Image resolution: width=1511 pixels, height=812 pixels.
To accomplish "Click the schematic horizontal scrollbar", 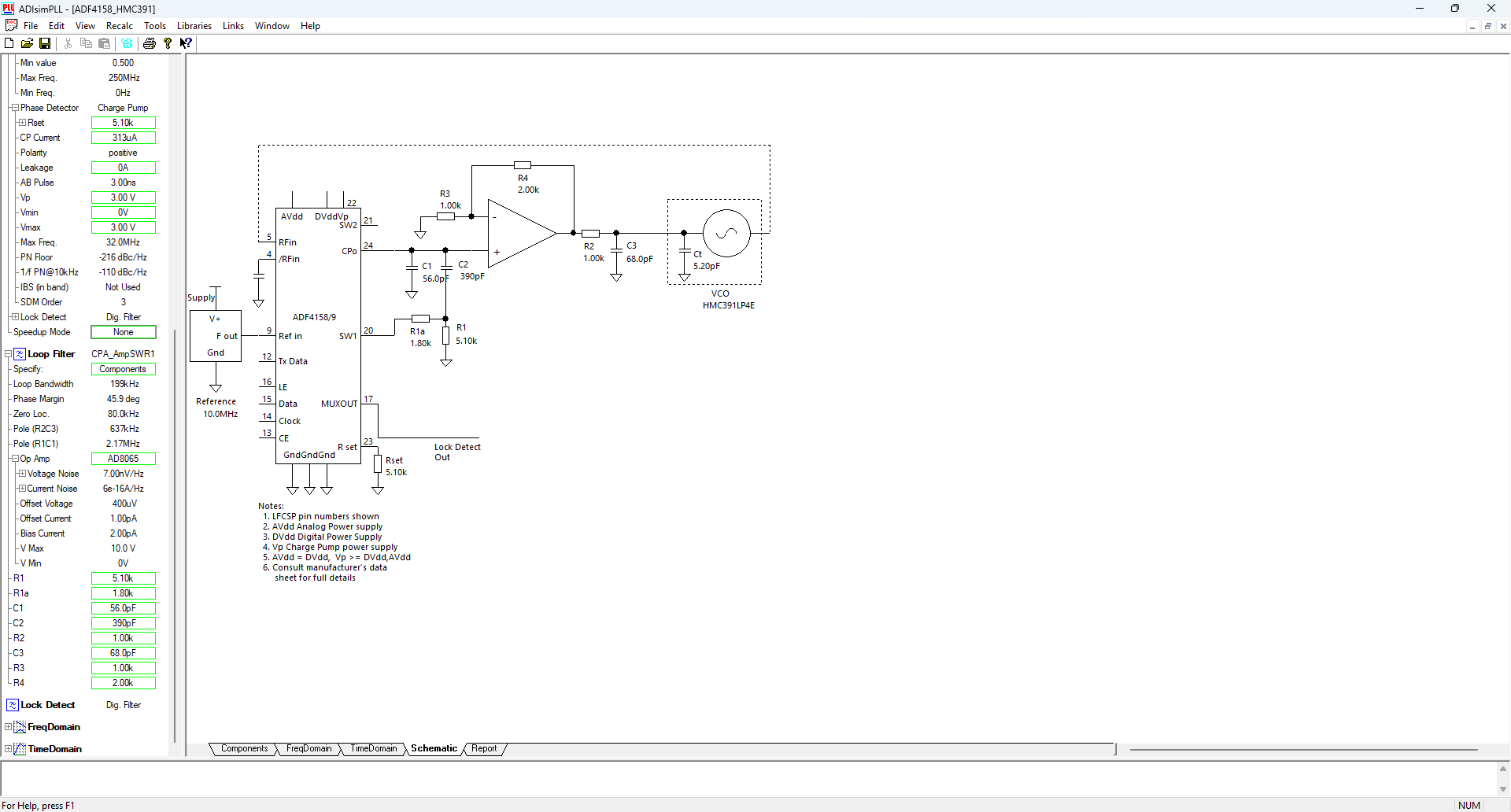I will click(x=1303, y=750).
